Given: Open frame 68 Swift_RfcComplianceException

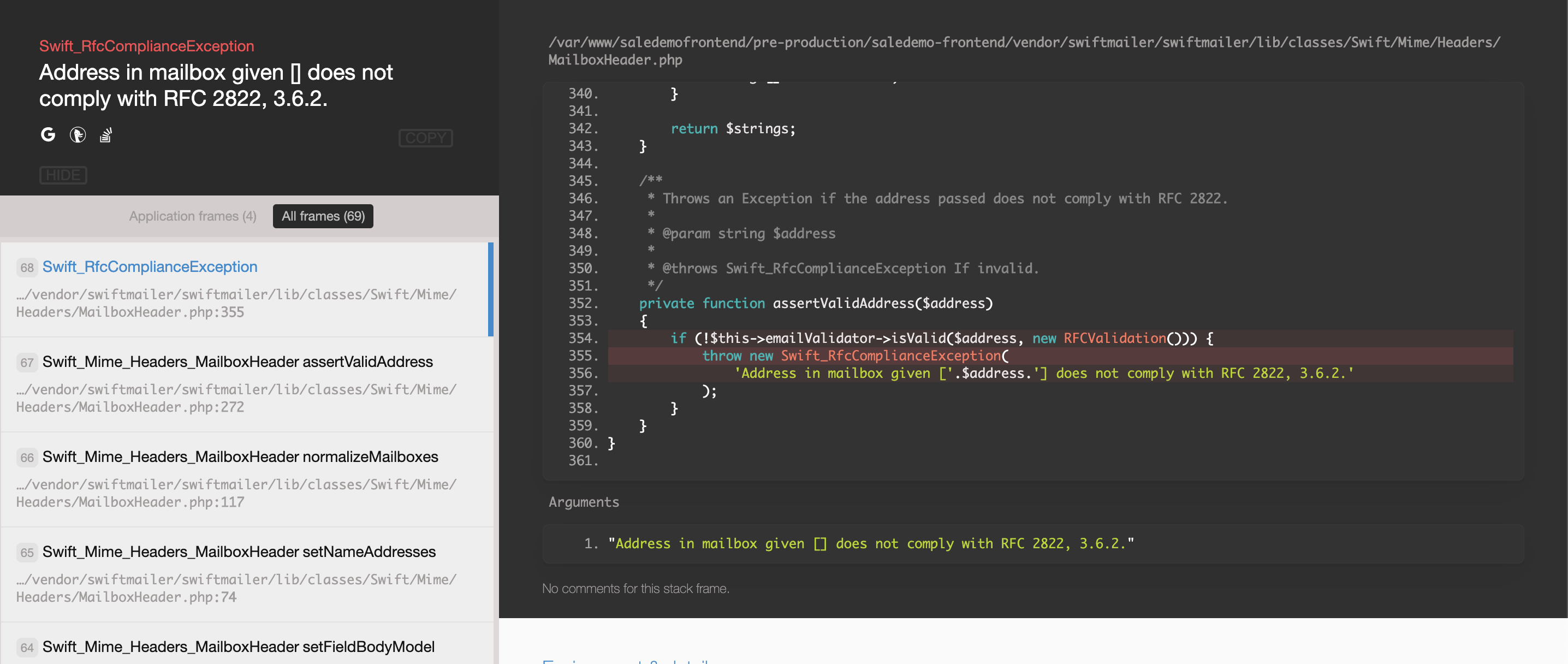Looking at the screenshot, I should click(150, 267).
